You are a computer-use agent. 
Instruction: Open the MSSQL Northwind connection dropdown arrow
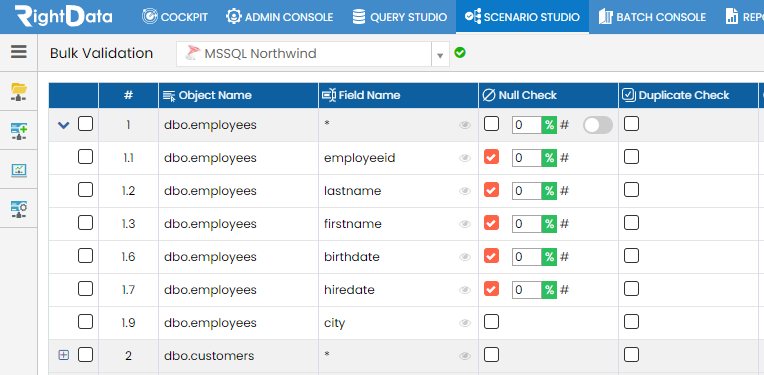click(x=440, y=55)
